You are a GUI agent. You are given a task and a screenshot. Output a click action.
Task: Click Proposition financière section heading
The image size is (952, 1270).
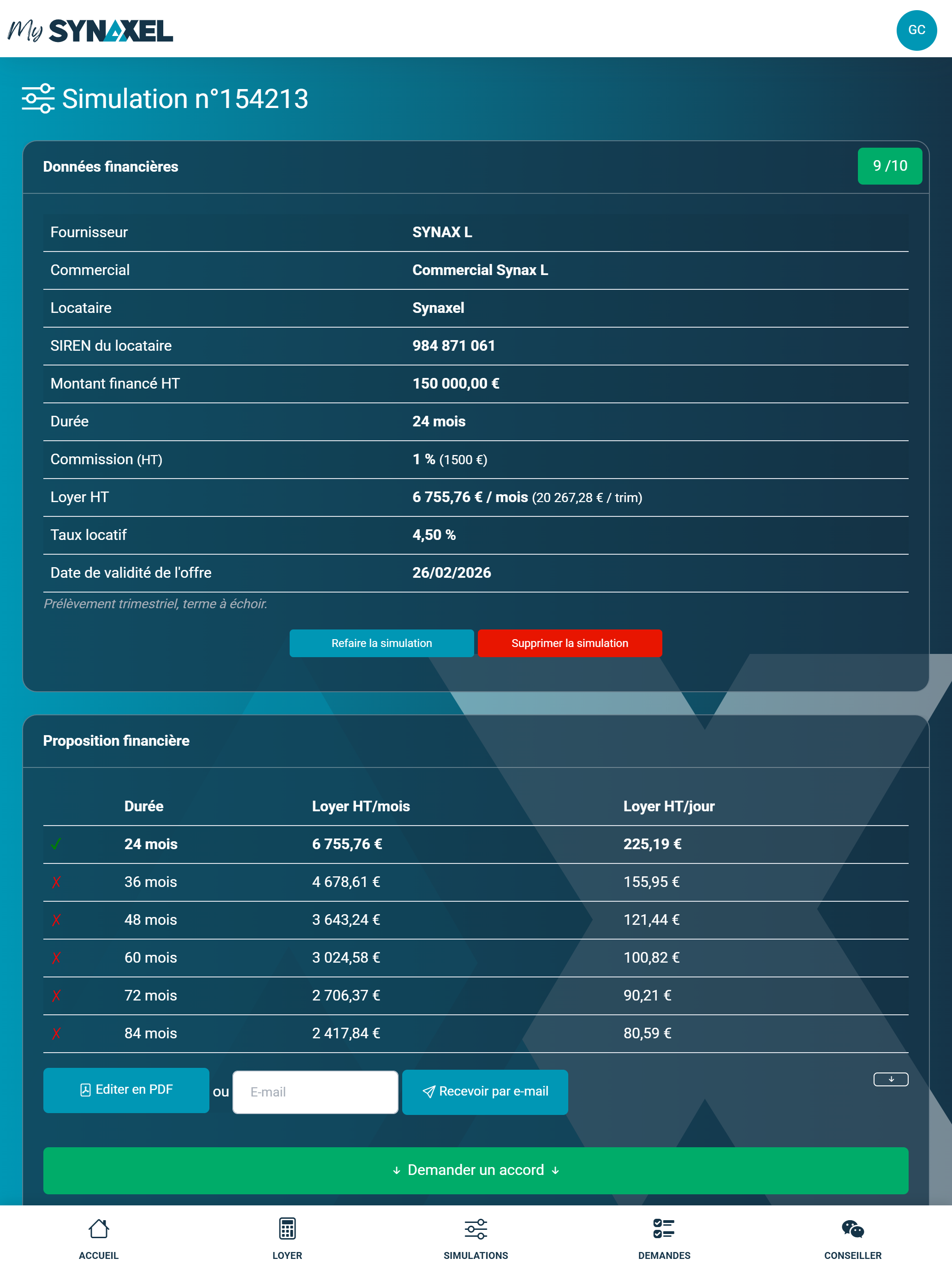[x=116, y=741]
